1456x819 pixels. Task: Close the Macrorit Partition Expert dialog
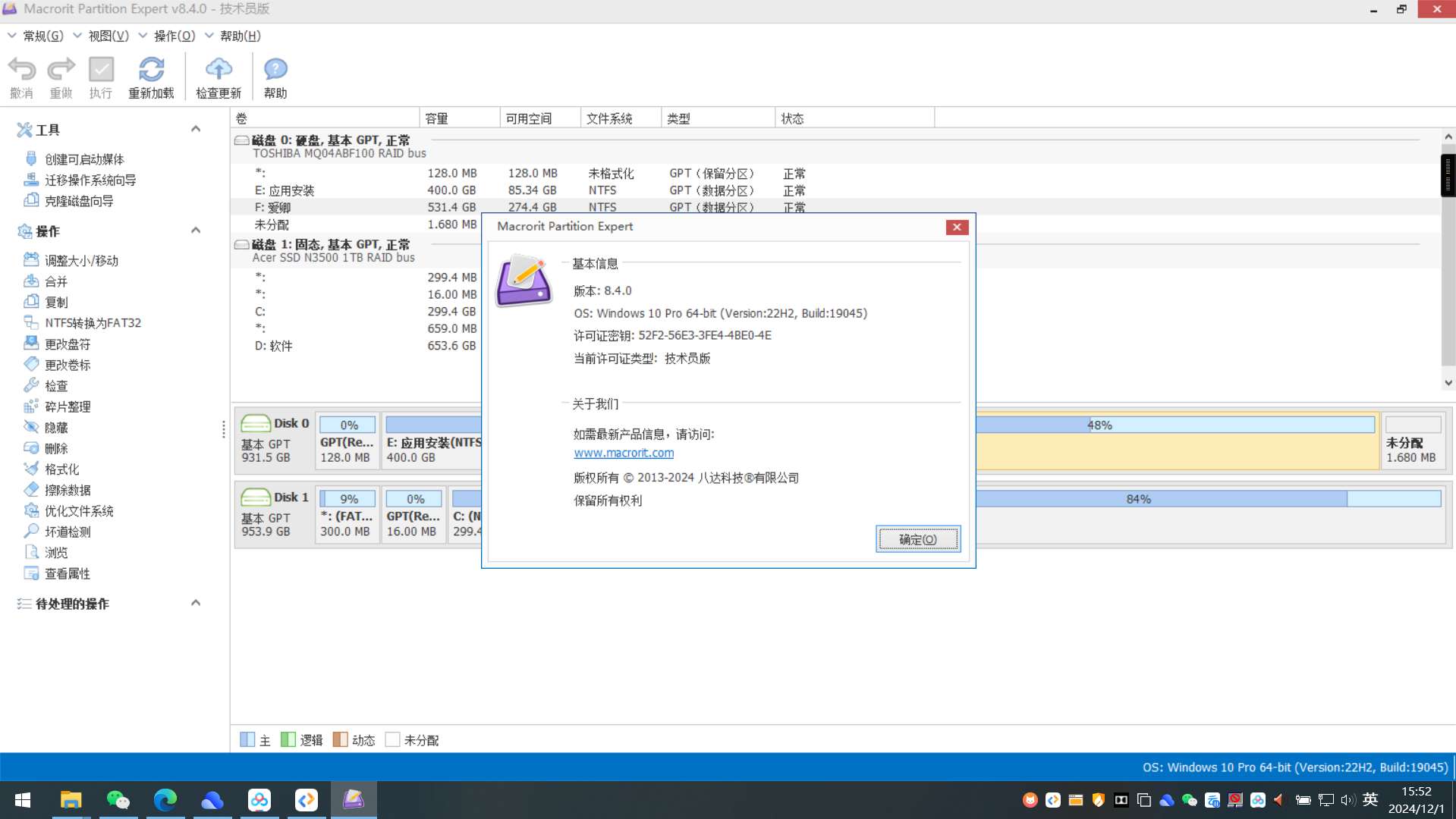[x=957, y=227]
